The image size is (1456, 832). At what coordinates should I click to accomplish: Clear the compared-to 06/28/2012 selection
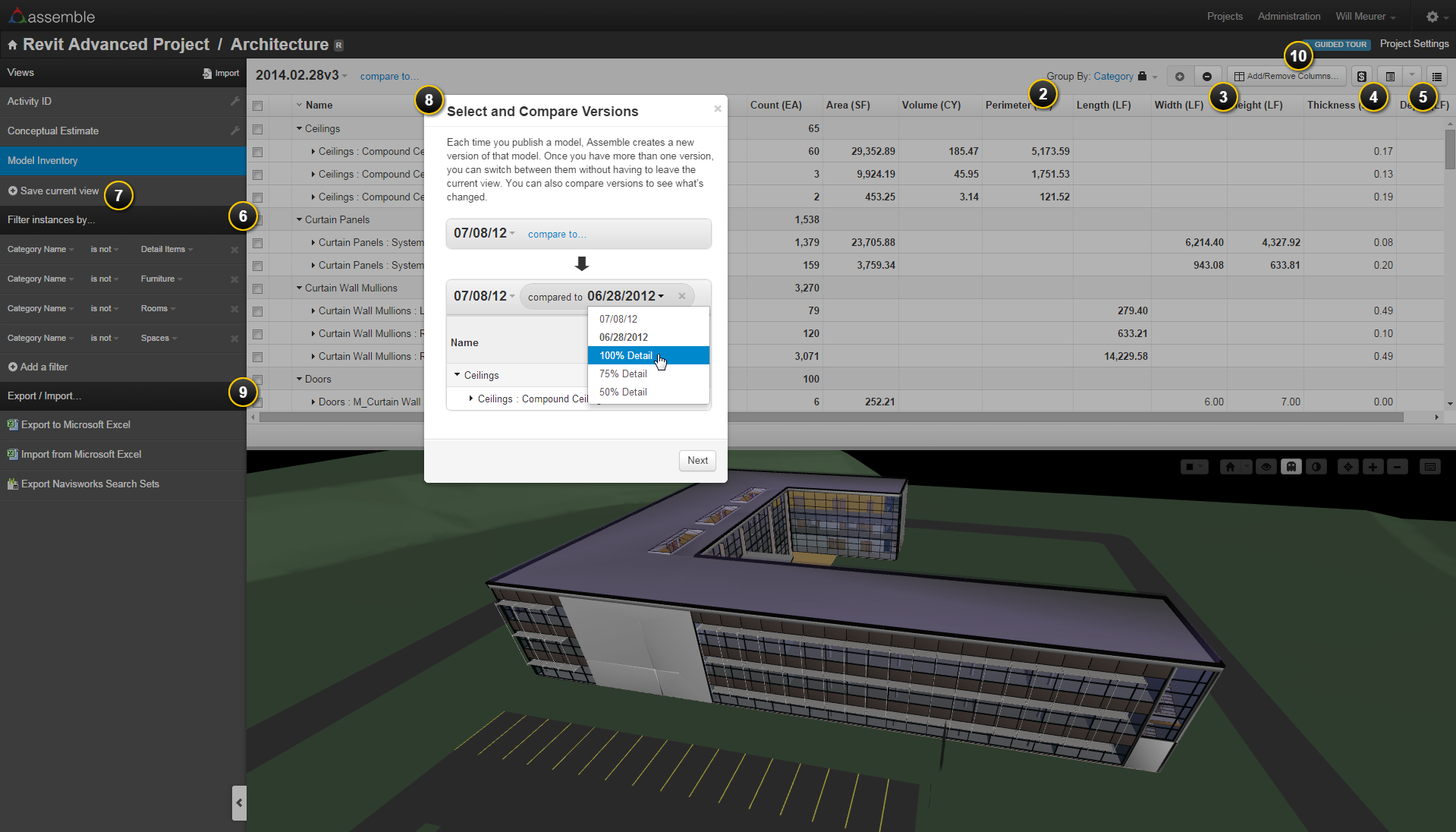pos(681,296)
